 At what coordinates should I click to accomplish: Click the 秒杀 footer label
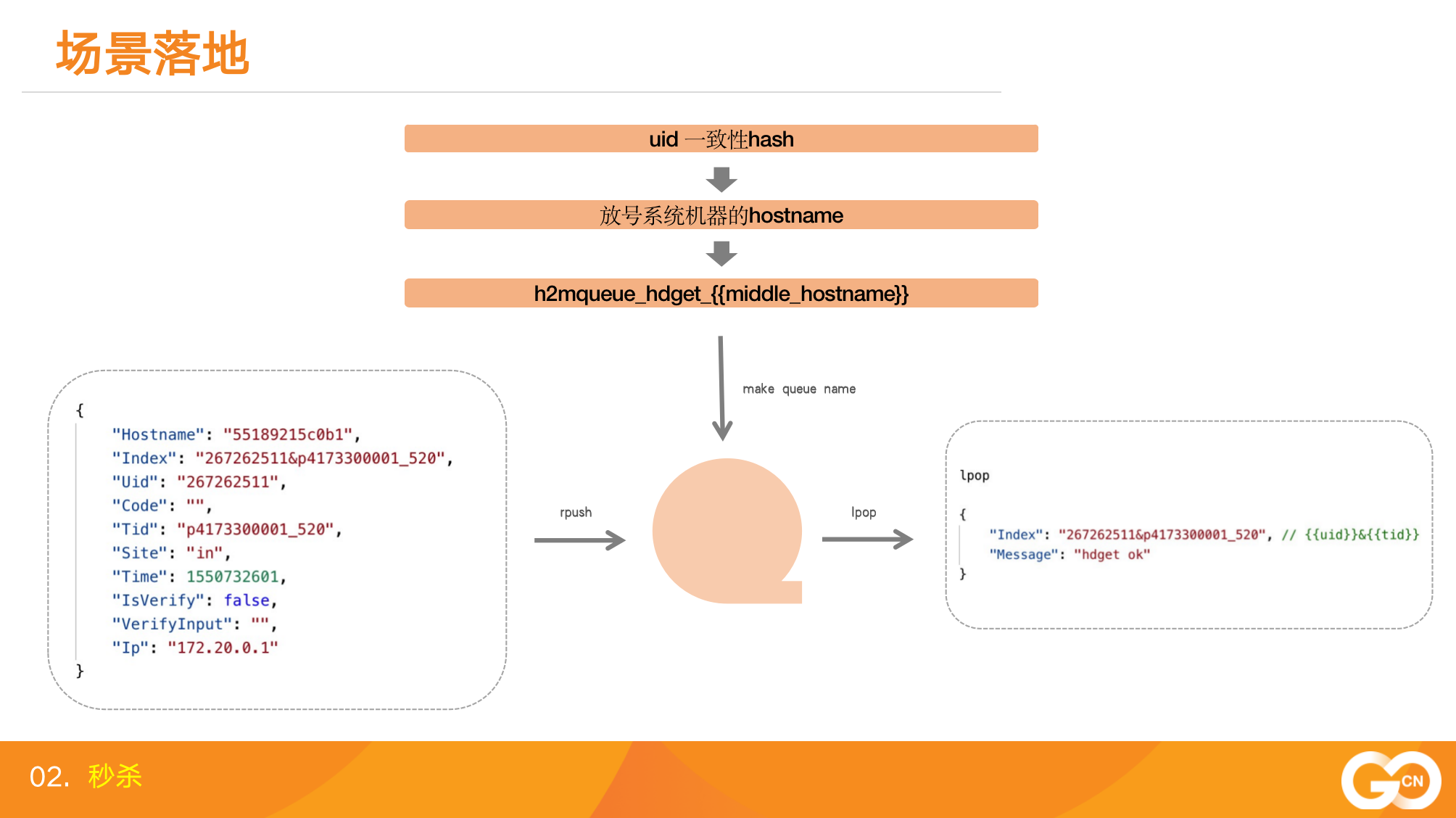click(x=115, y=776)
